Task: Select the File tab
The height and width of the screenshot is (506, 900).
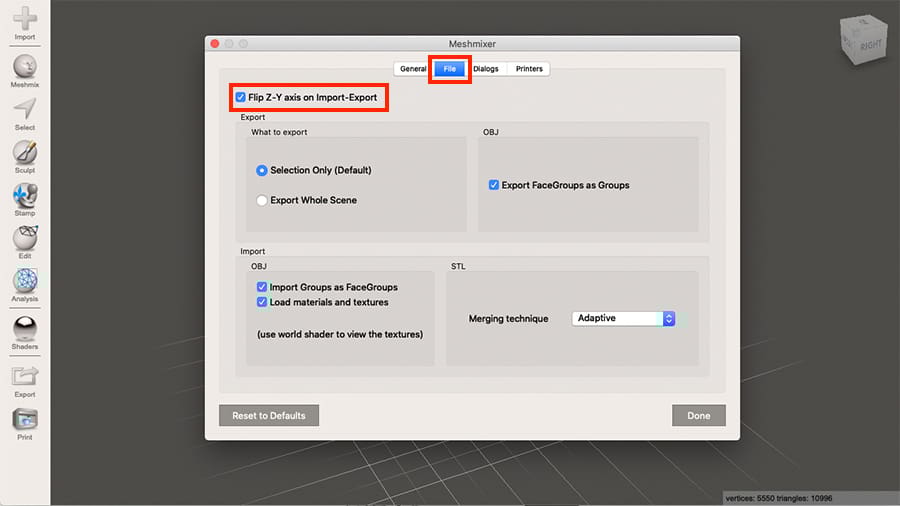Action: coord(449,69)
